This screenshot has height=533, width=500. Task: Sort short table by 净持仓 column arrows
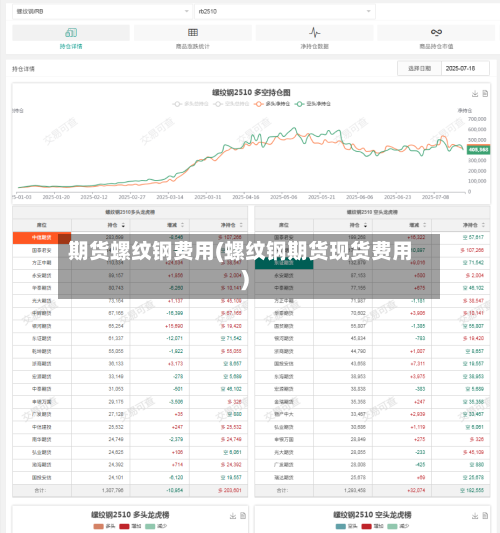(x=483, y=225)
